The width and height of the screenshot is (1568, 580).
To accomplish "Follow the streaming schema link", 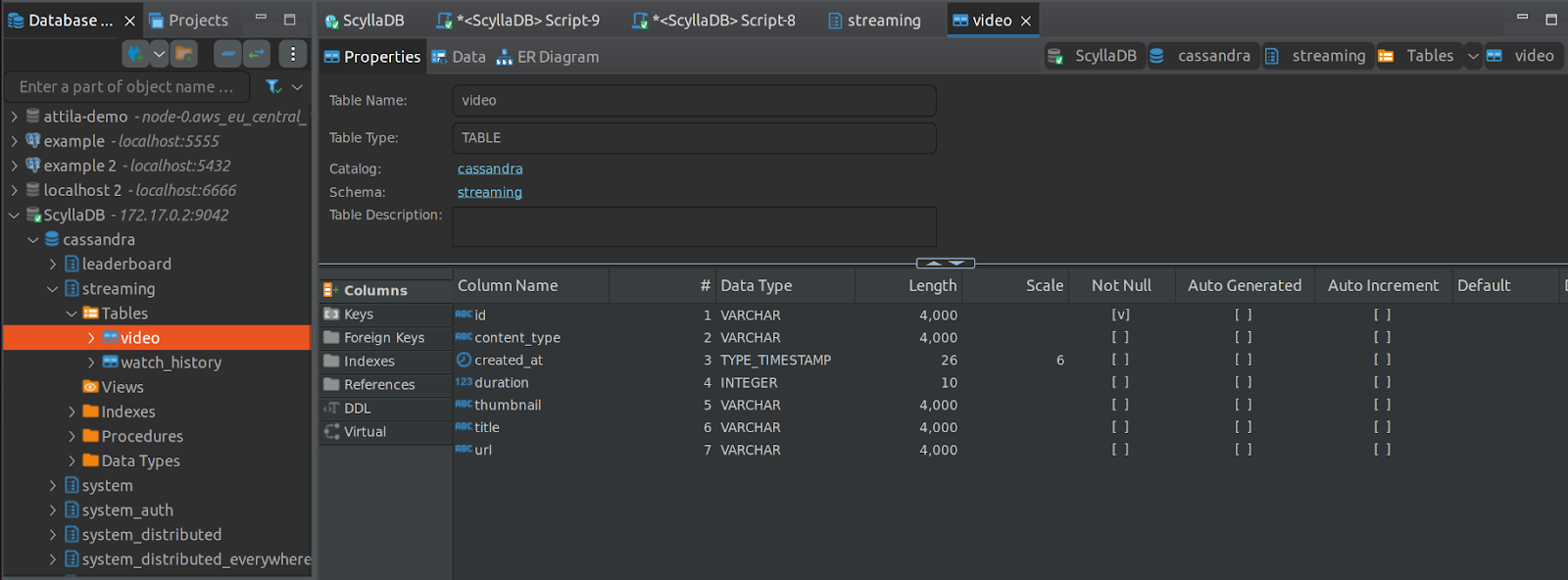I will [x=490, y=192].
